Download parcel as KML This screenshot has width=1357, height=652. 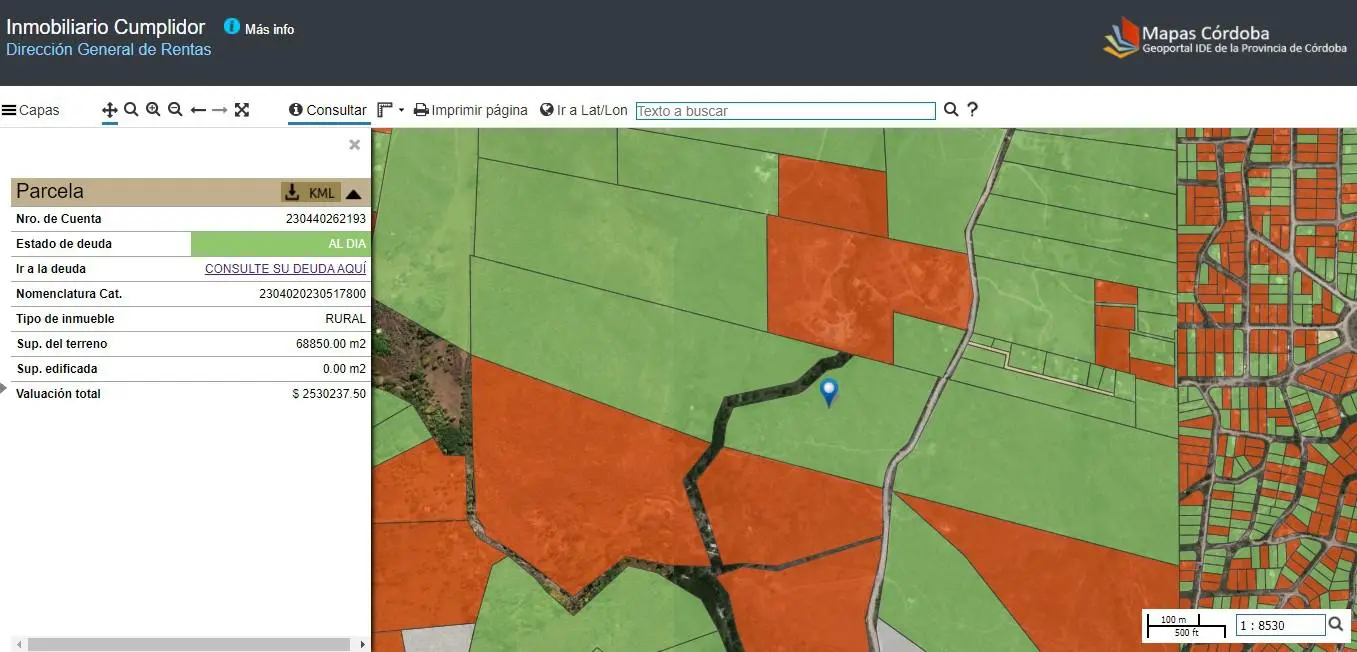pyautogui.click(x=311, y=192)
